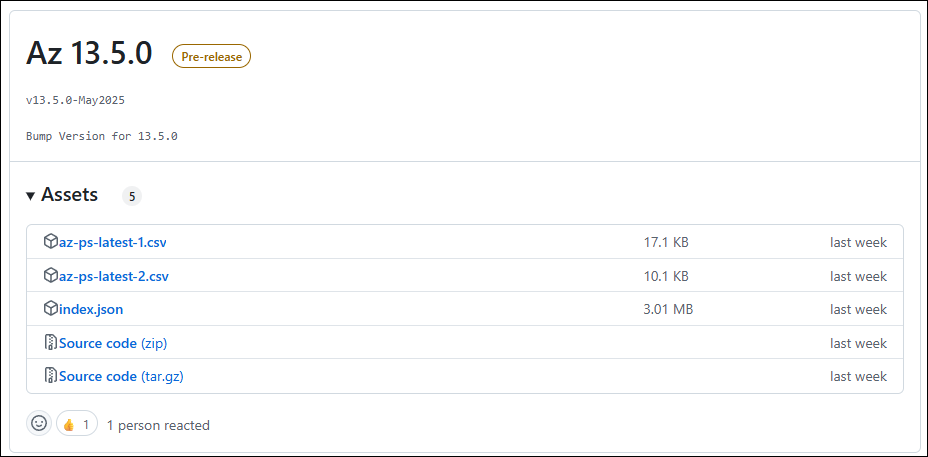Collapse the Assets section triangle
Image resolution: width=928 pixels, height=457 pixels.
tap(31, 195)
